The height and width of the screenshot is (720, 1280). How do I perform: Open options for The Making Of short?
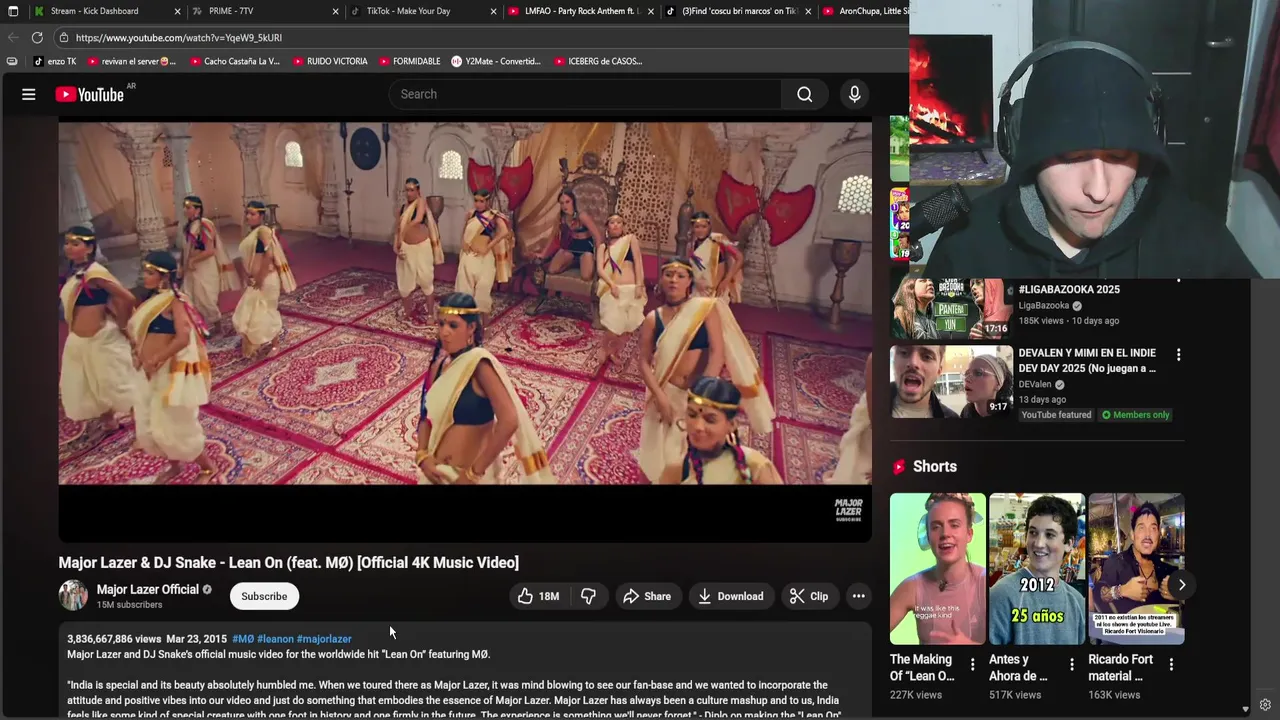[973, 664]
